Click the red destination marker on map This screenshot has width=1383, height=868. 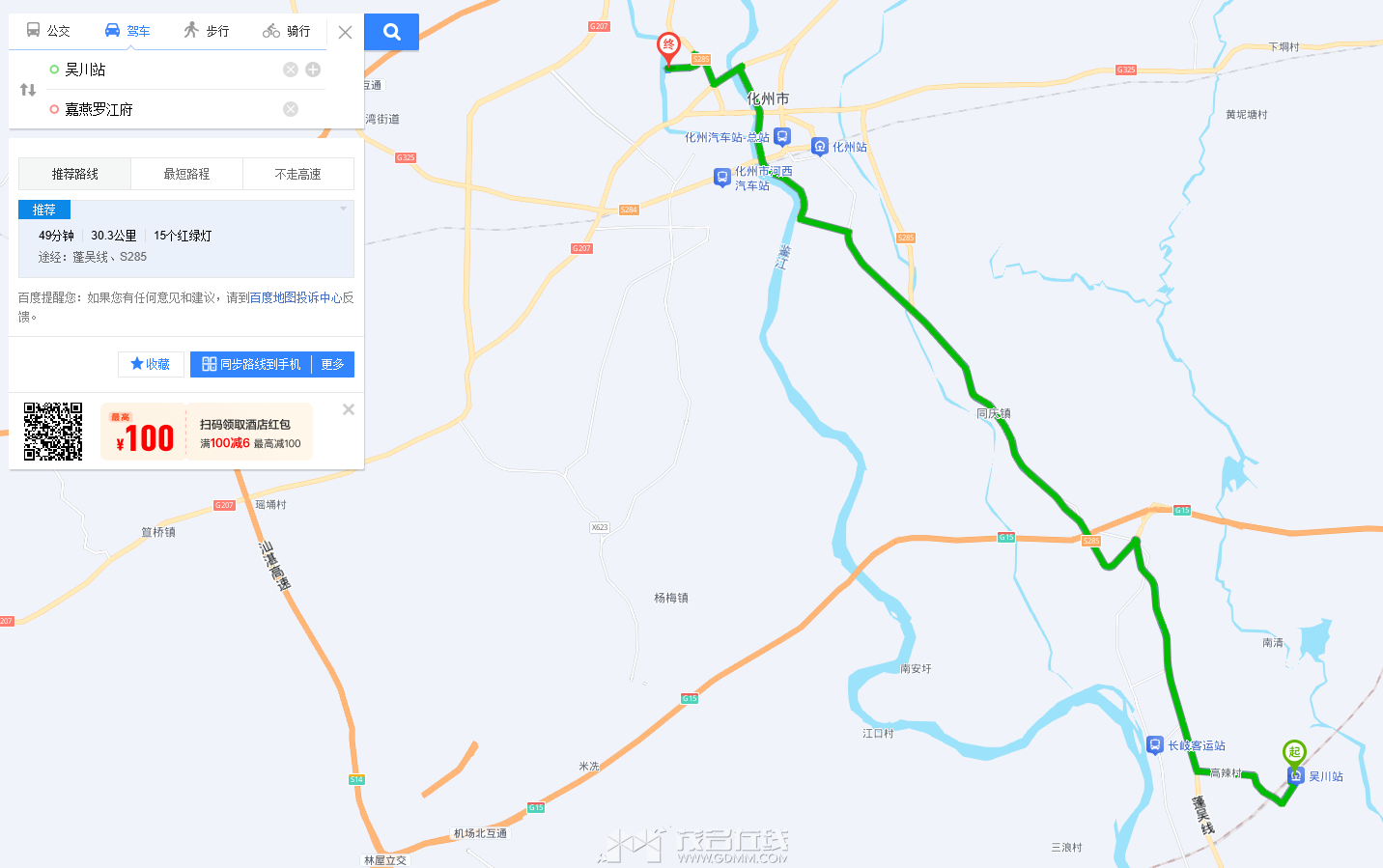point(668,48)
